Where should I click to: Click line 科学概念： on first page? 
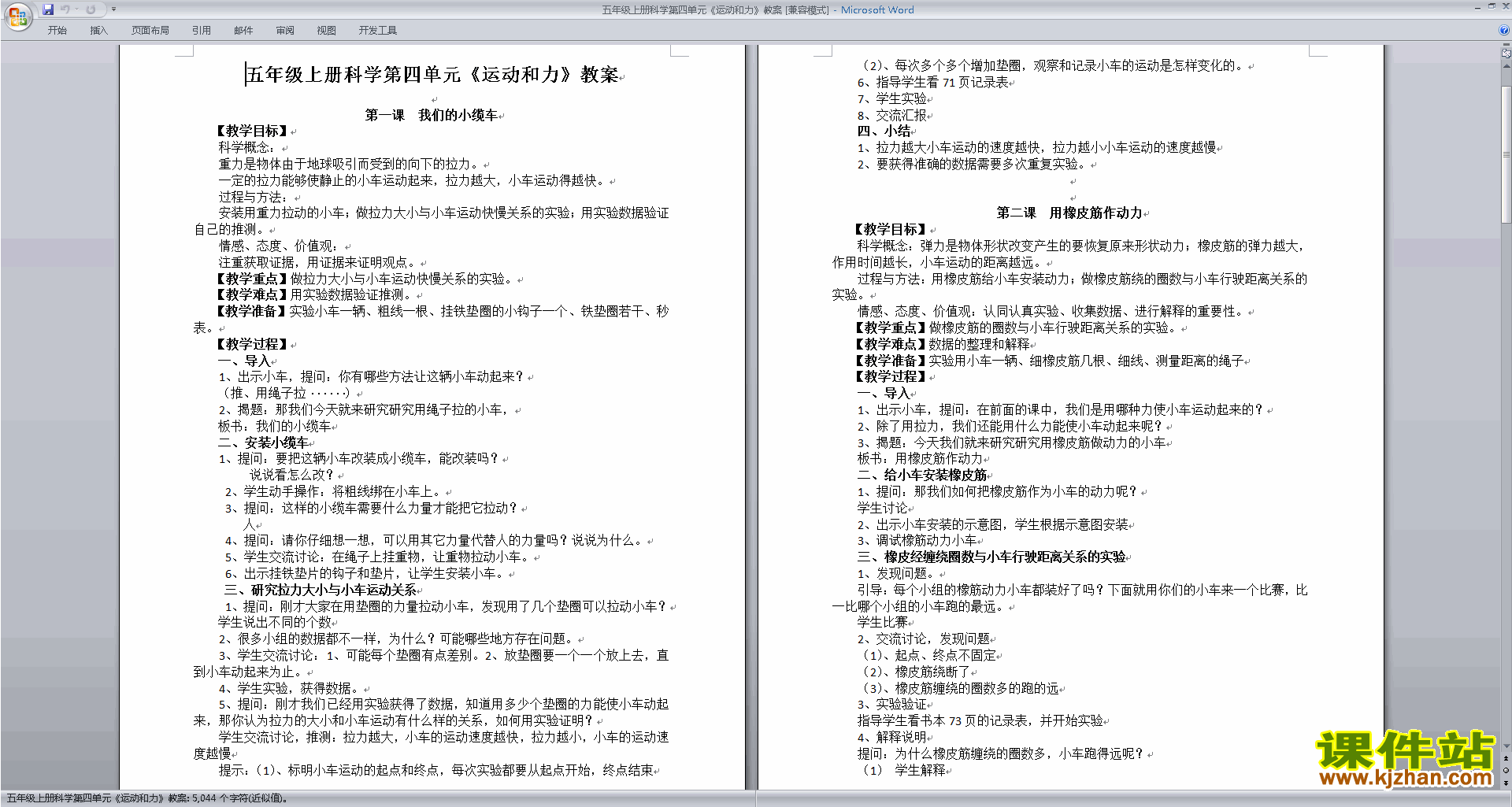246,147
